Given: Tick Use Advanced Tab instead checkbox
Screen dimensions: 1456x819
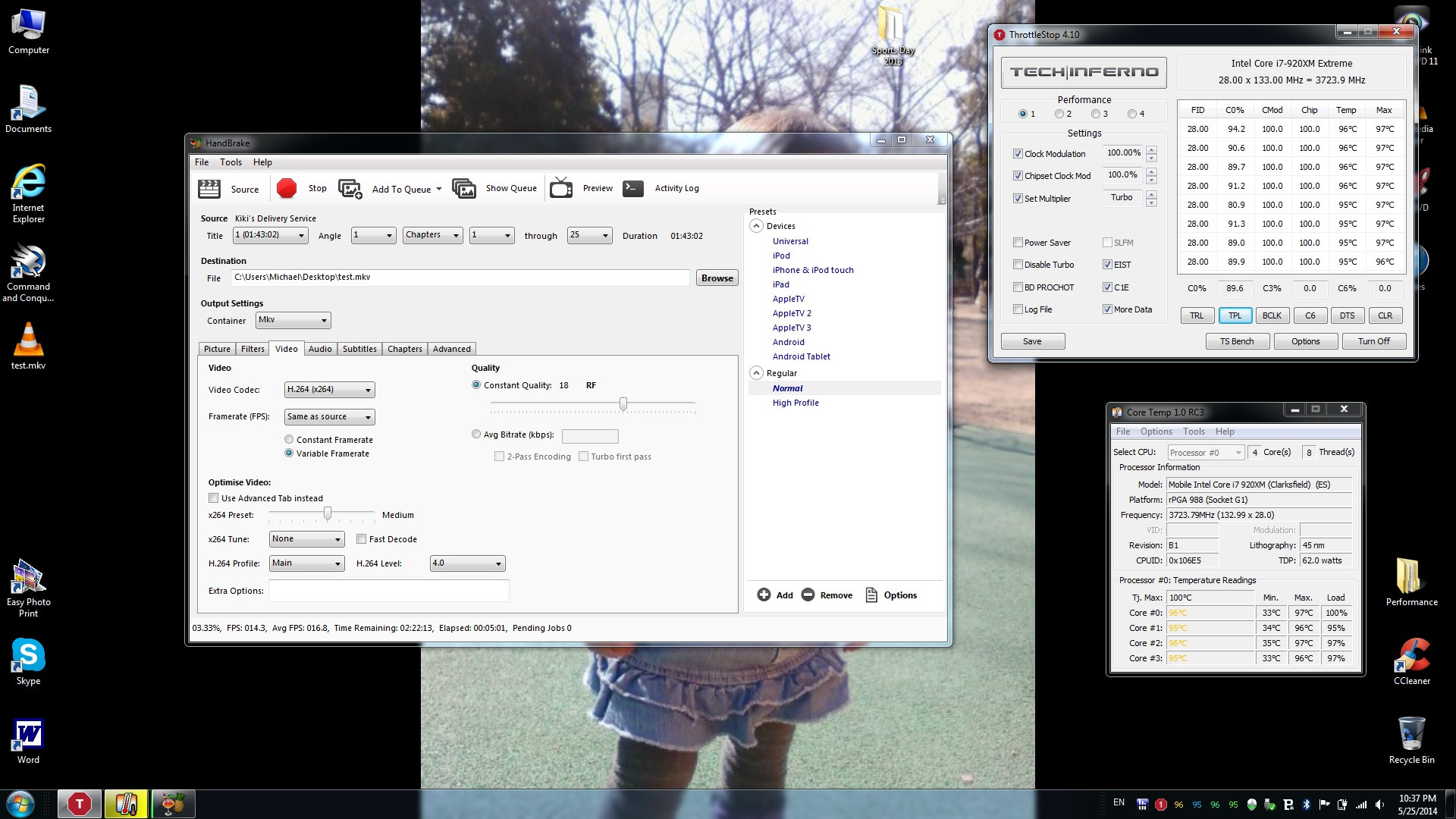Looking at the screenshot, I should pos(214,498).
